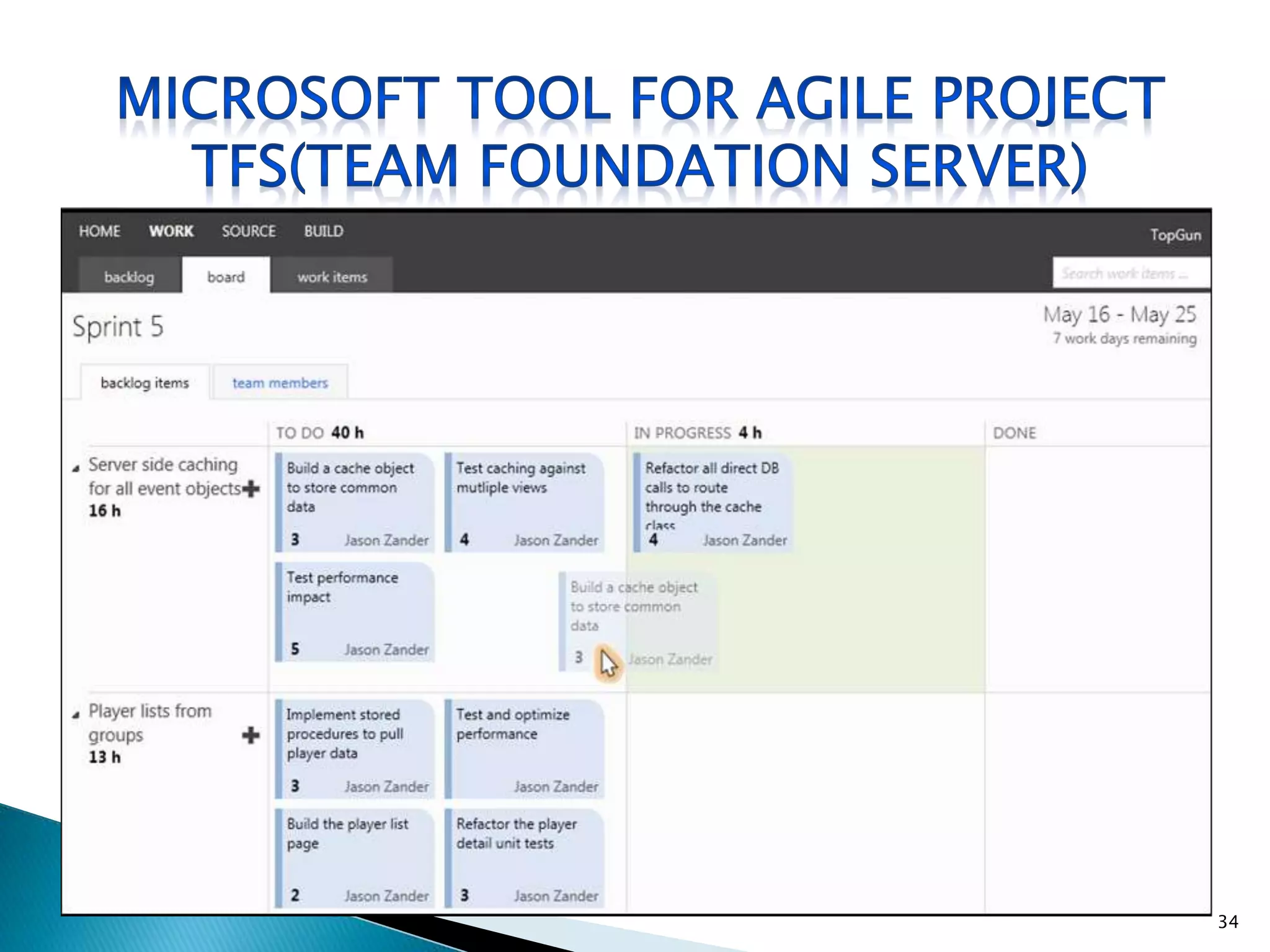Click plus icon beside Player lists from groups
Image resolution: width=1270 pixels, height=952 pixels.
pyautogui.click(x=251, y=736)
